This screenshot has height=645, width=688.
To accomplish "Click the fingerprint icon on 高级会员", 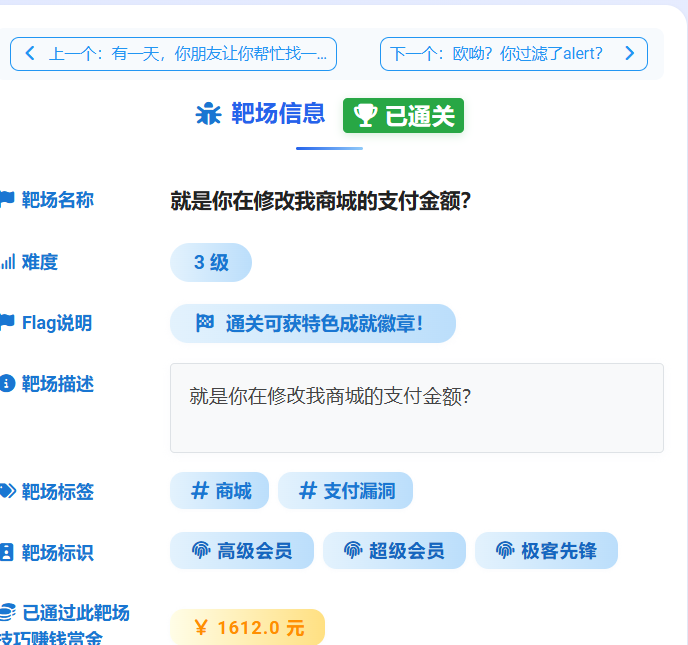I will (x=201, y=550).
